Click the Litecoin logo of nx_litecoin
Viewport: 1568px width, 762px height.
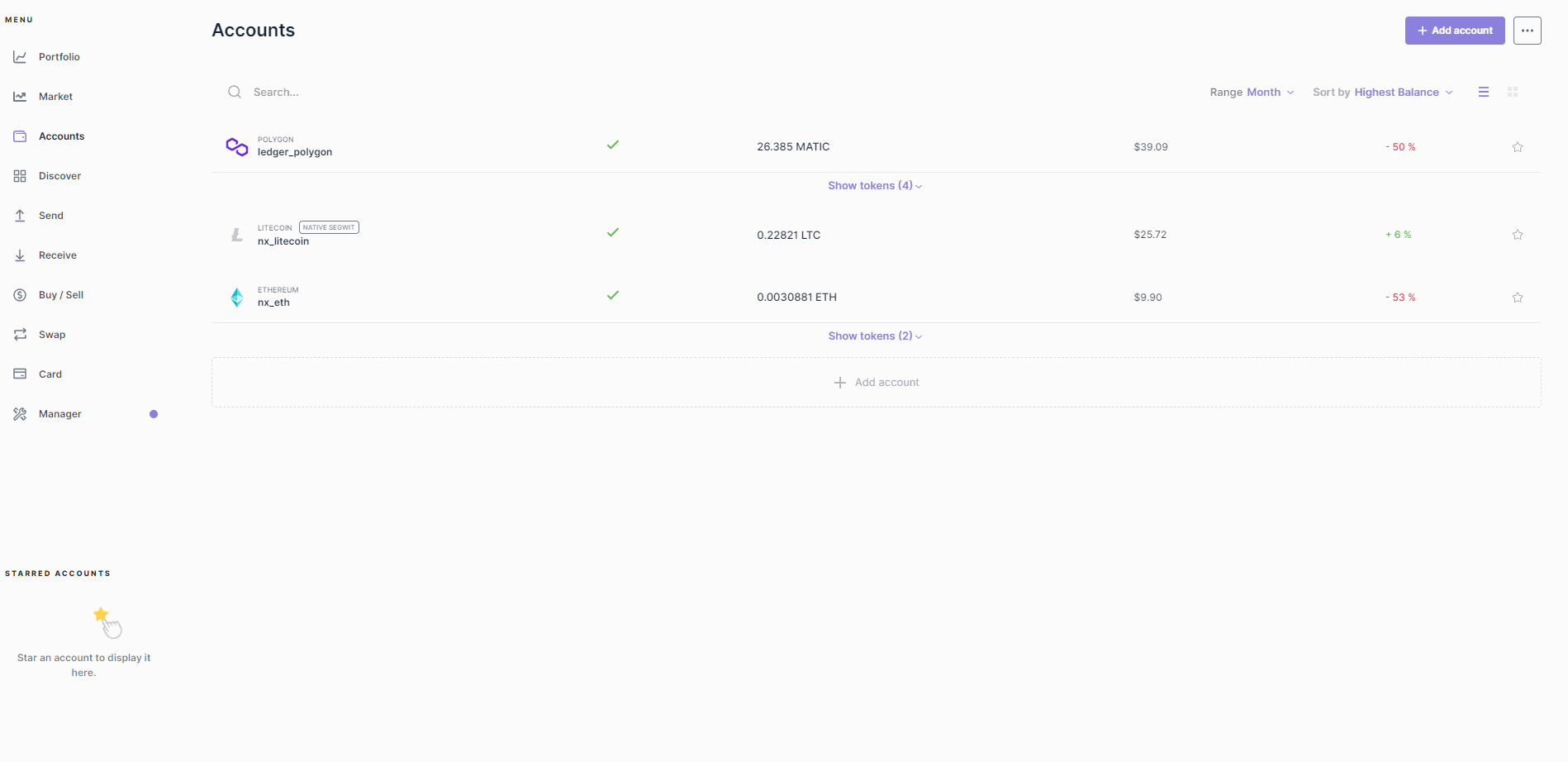(237, 235)
